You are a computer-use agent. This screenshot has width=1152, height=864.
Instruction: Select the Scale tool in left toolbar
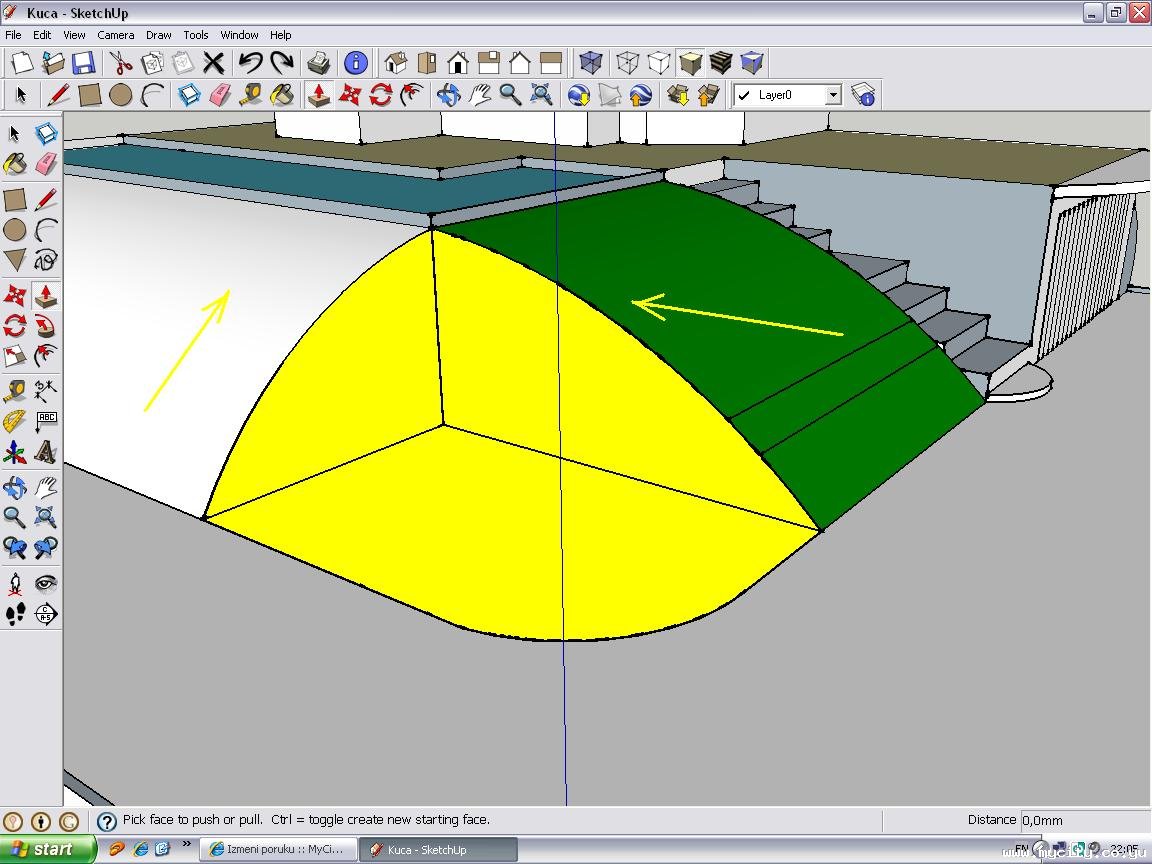tap(15, 356)
